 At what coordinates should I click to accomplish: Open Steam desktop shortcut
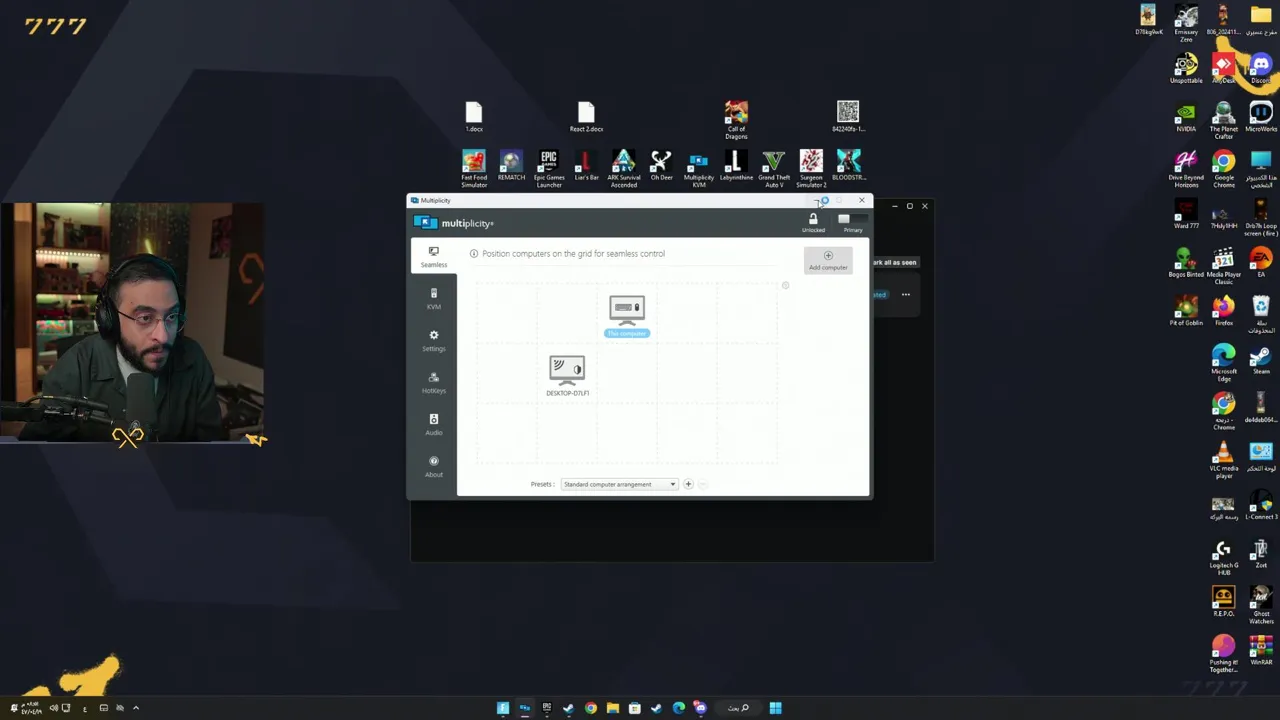pos(1261,359)
